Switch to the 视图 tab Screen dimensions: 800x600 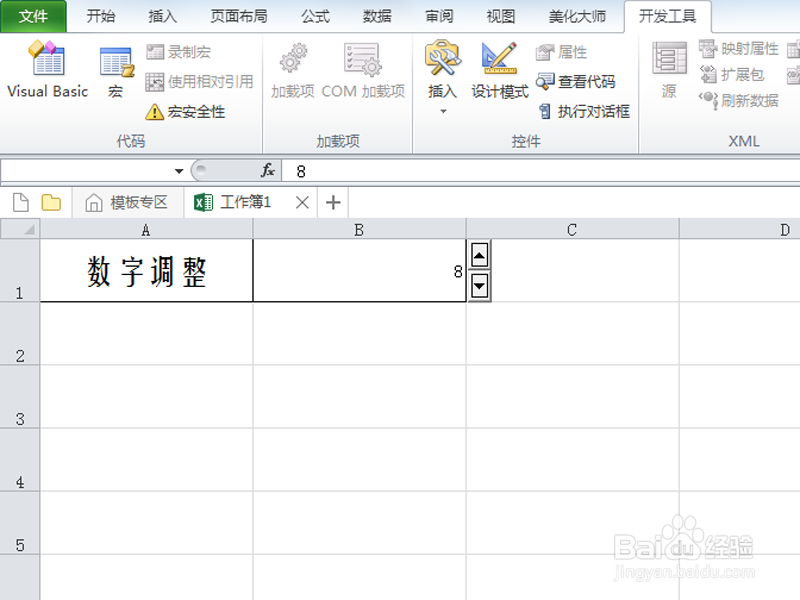[501, 16]
